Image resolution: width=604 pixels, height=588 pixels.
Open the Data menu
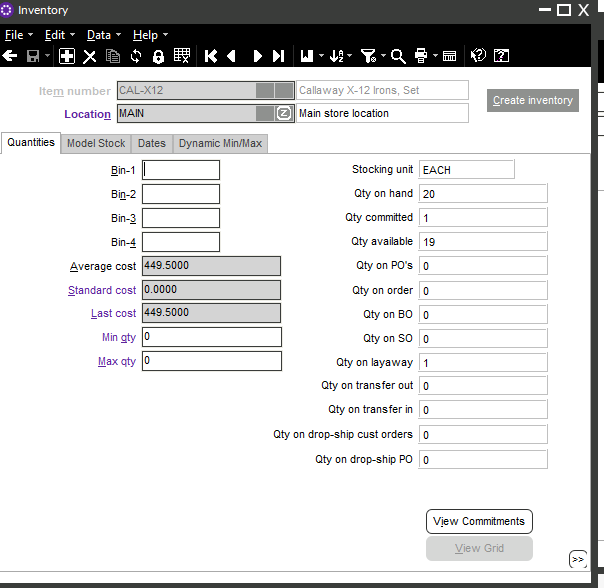point(103,35)
